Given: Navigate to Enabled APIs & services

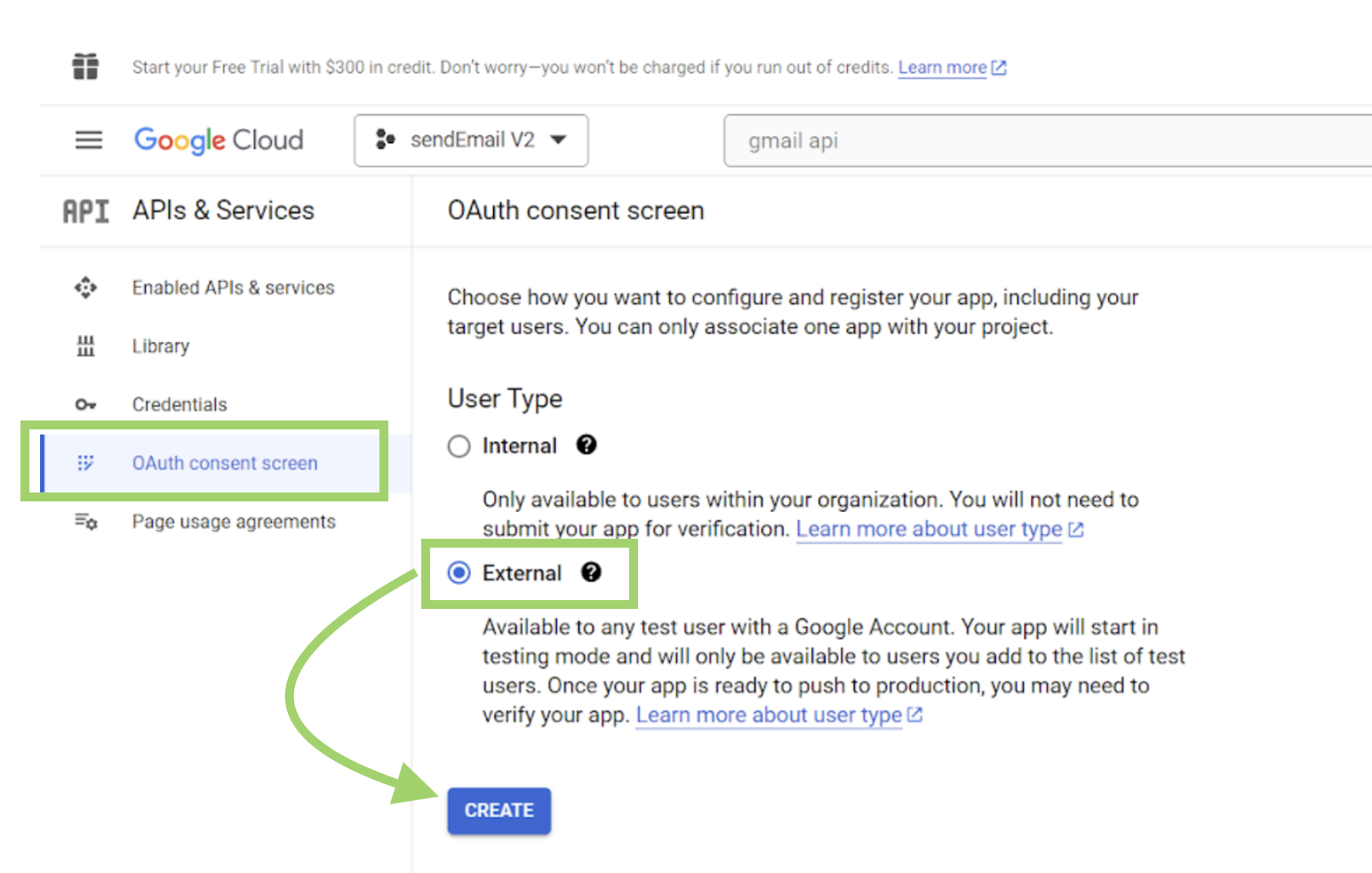Looking at the screenshot, I should coord(233,287).
